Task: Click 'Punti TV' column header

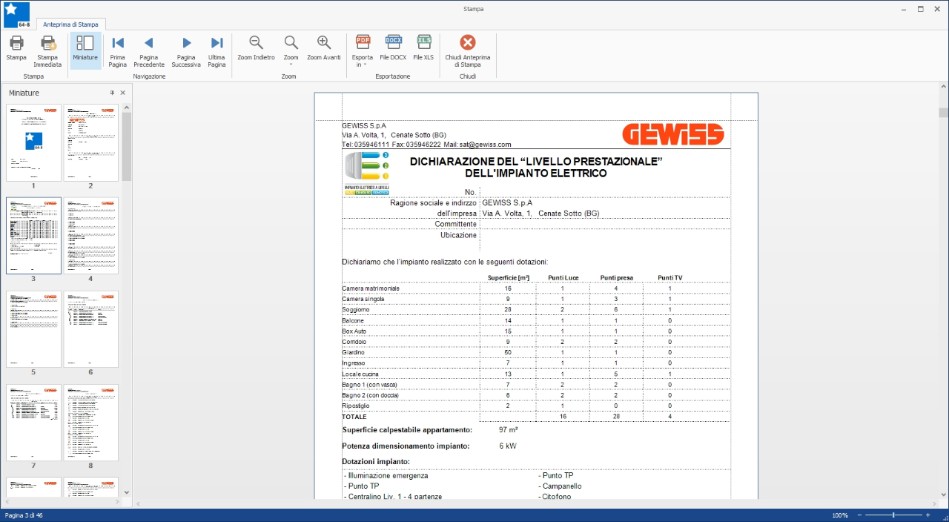Action: point(670,278)
